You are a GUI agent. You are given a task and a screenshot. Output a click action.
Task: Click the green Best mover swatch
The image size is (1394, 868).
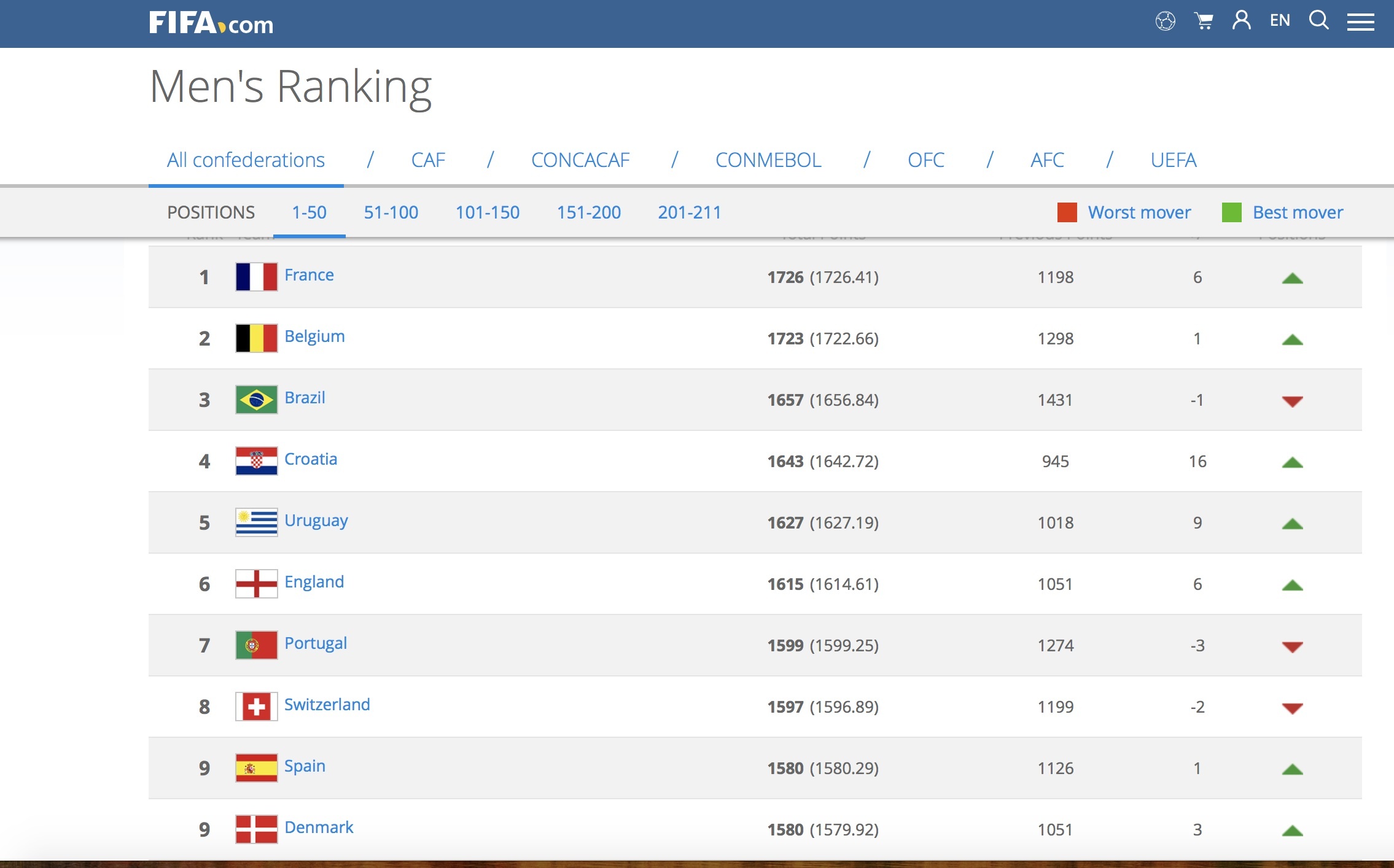[1231, 212]
